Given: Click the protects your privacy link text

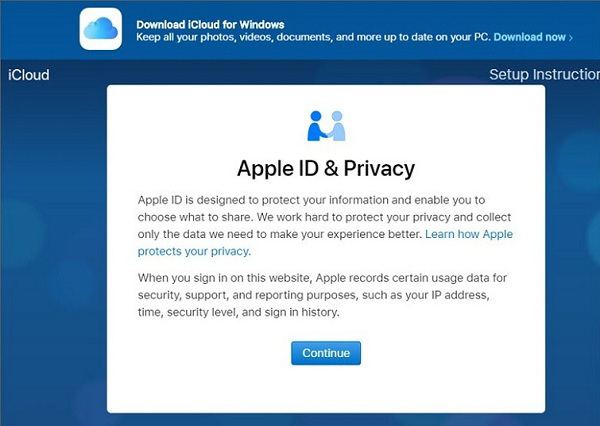Looking at the screenshot, I should (194, 252).
